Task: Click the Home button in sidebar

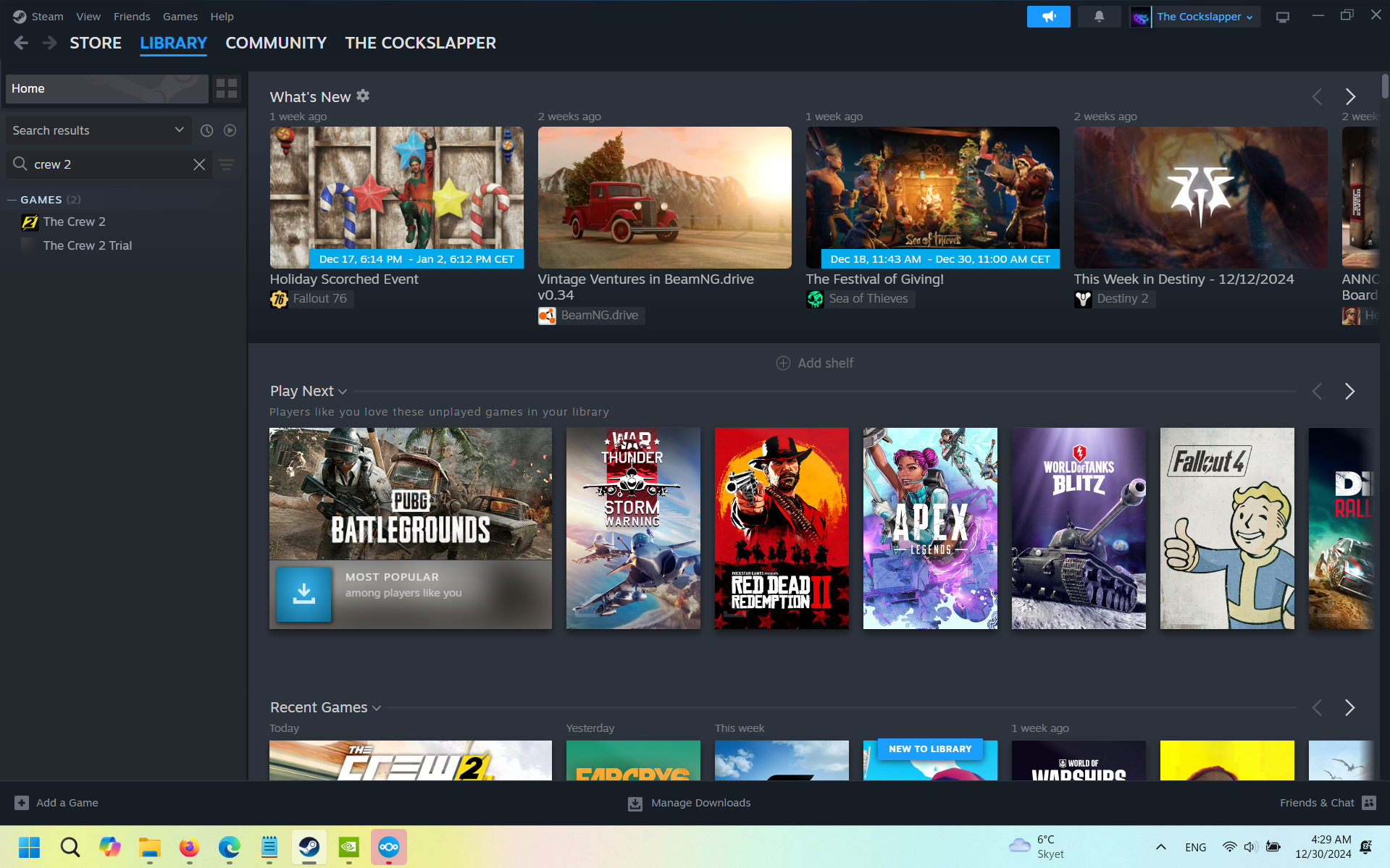Action: [107, 88]
